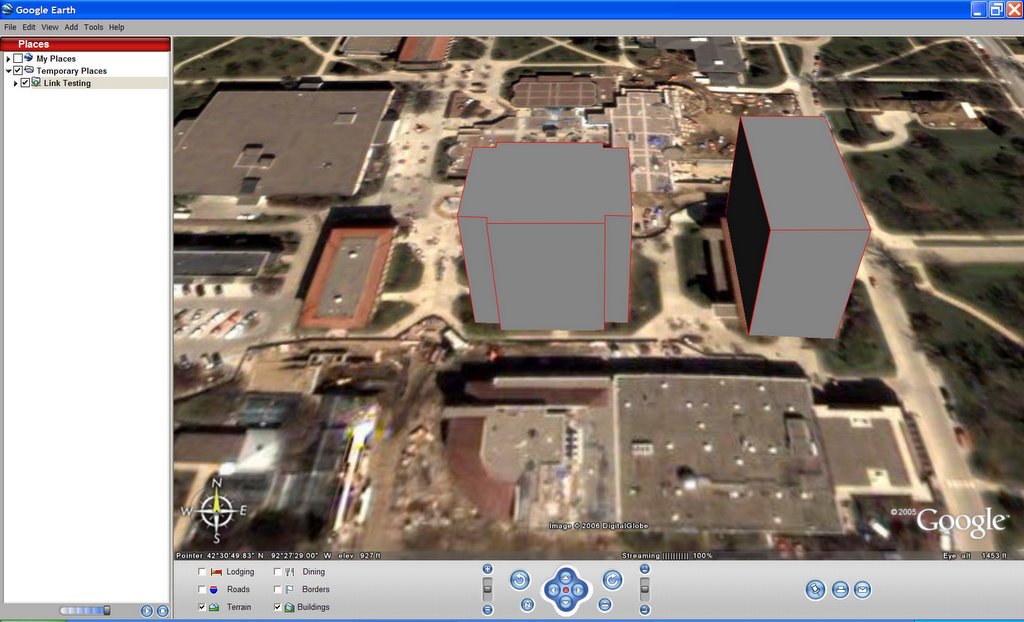Uncheck the Link Testing checkbox

tap(25, 83)
